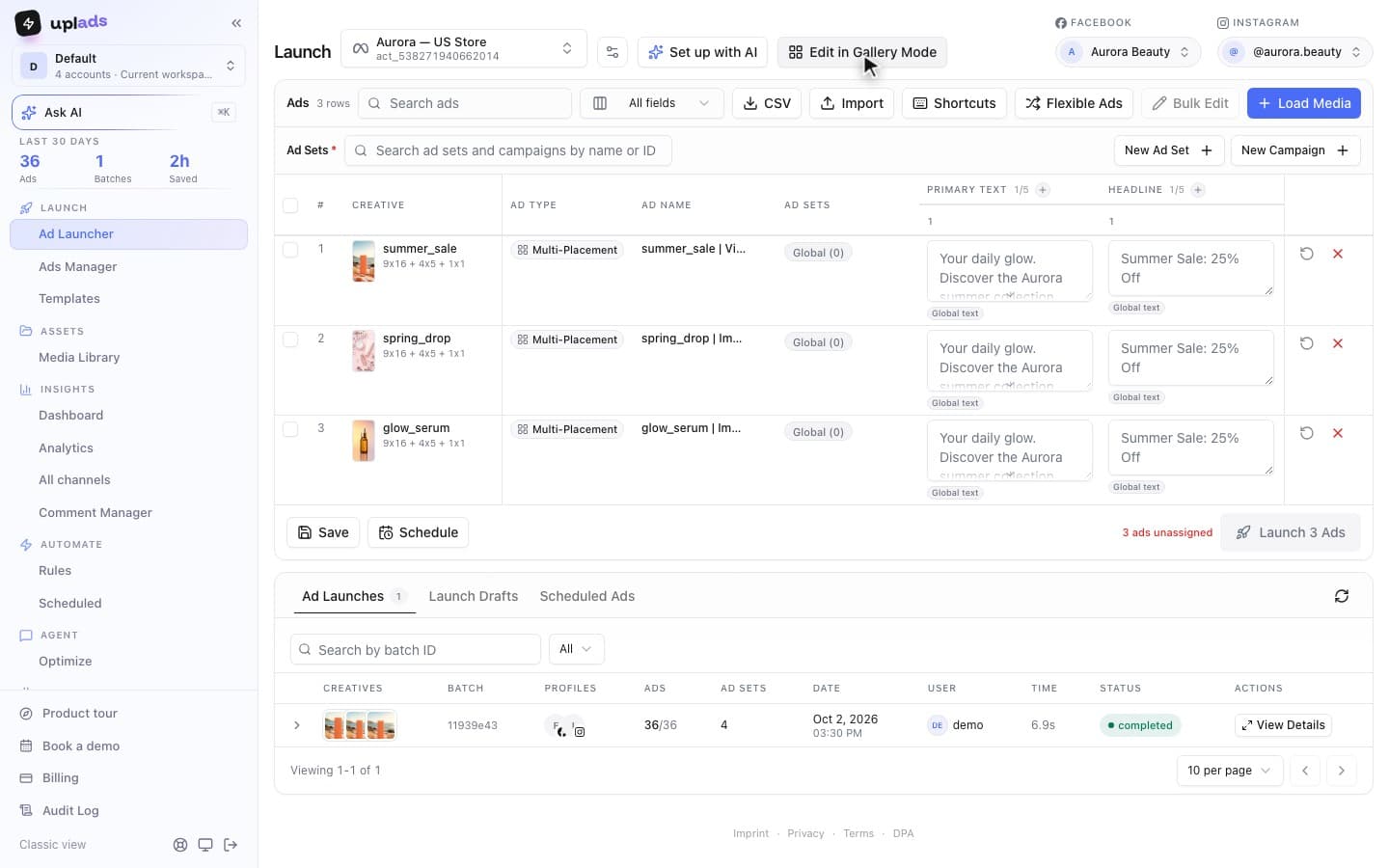
Task: Create a New Campaign
Action: coord(1295,150)
